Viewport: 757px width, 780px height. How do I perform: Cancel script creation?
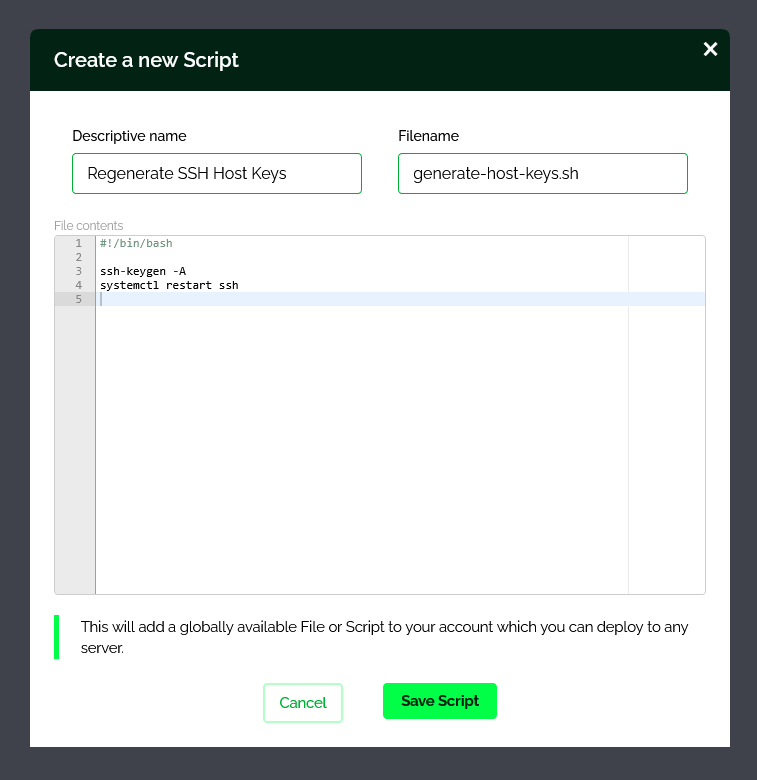pos(303,703)
